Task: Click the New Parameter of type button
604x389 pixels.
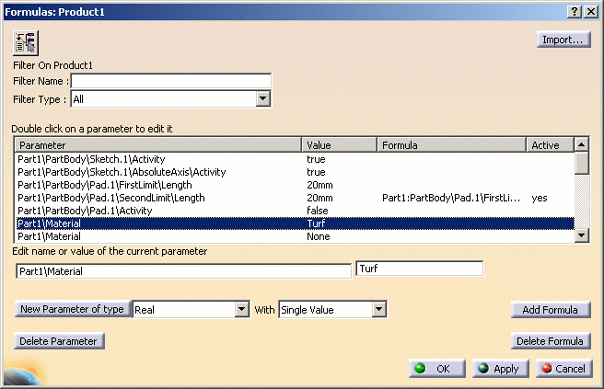Action: coord(72,309)
